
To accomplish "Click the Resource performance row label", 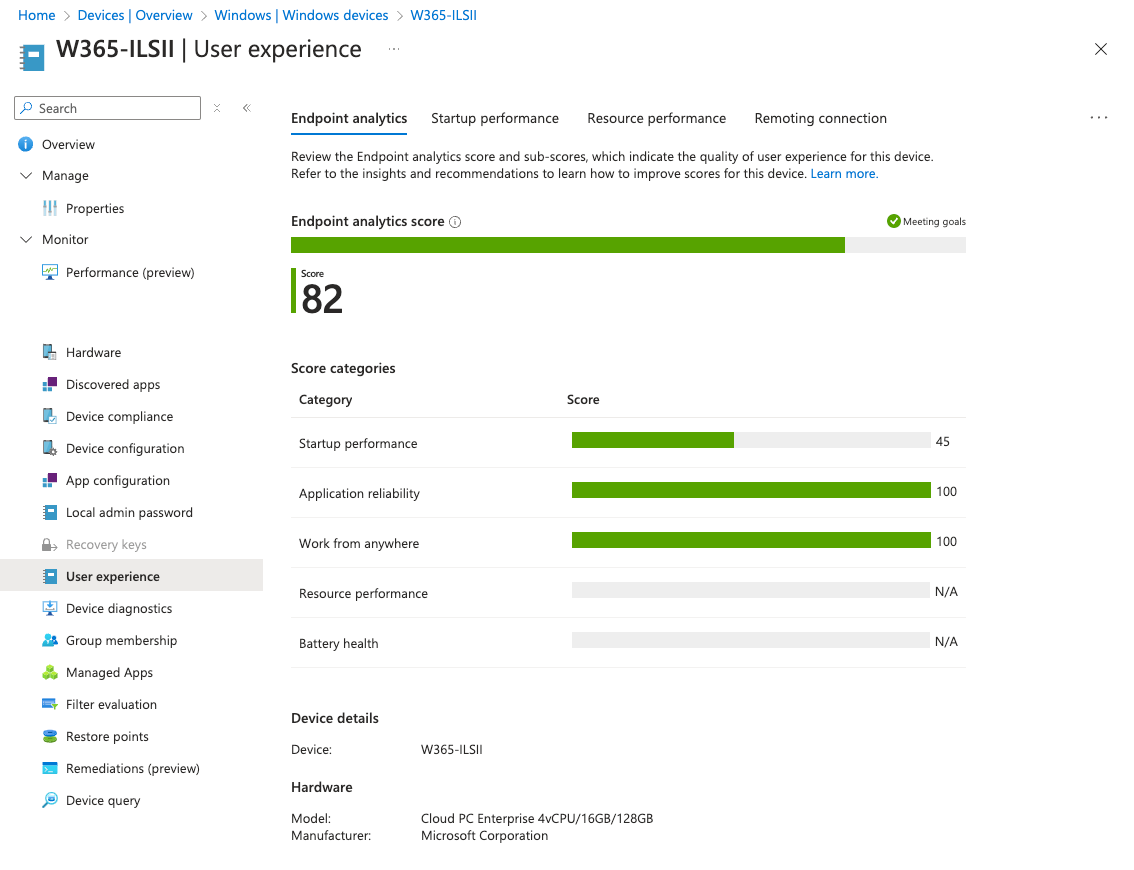I will point(363,593).
